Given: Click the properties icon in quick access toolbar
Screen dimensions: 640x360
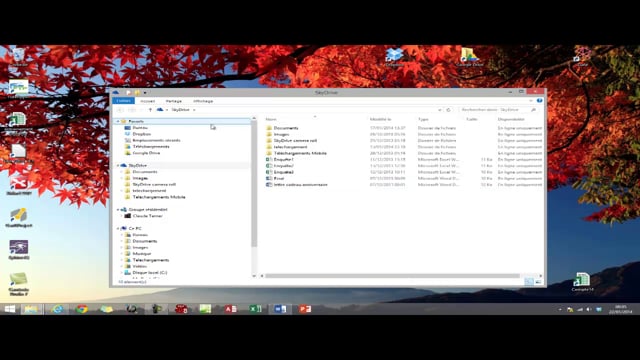Looking at the screenshot, I should pyautogui.click(x=129, y=93).
